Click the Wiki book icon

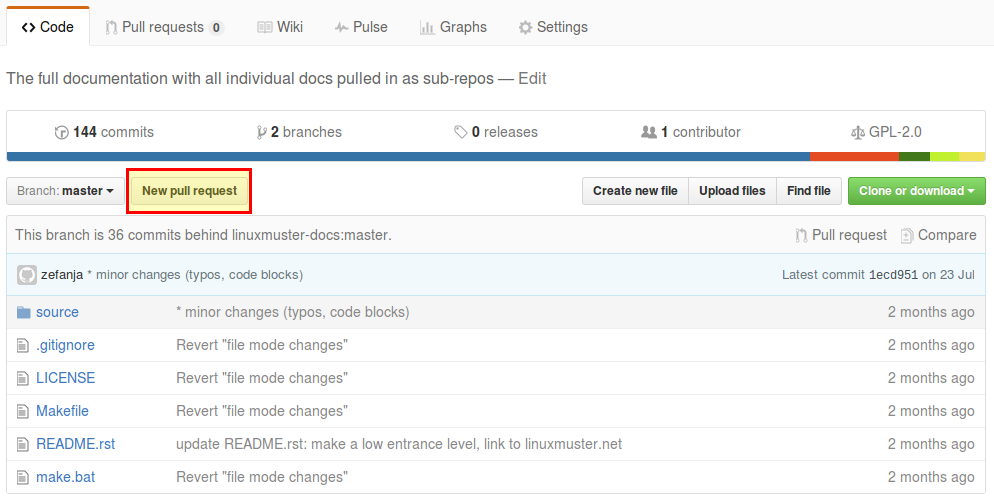pos(264,27)
